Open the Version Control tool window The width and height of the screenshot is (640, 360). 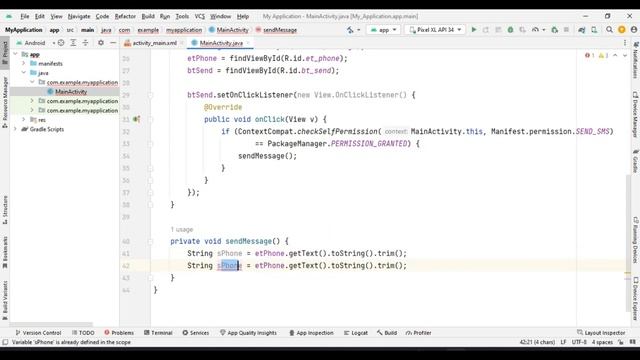pyautogui.click(x=38, y=333)
